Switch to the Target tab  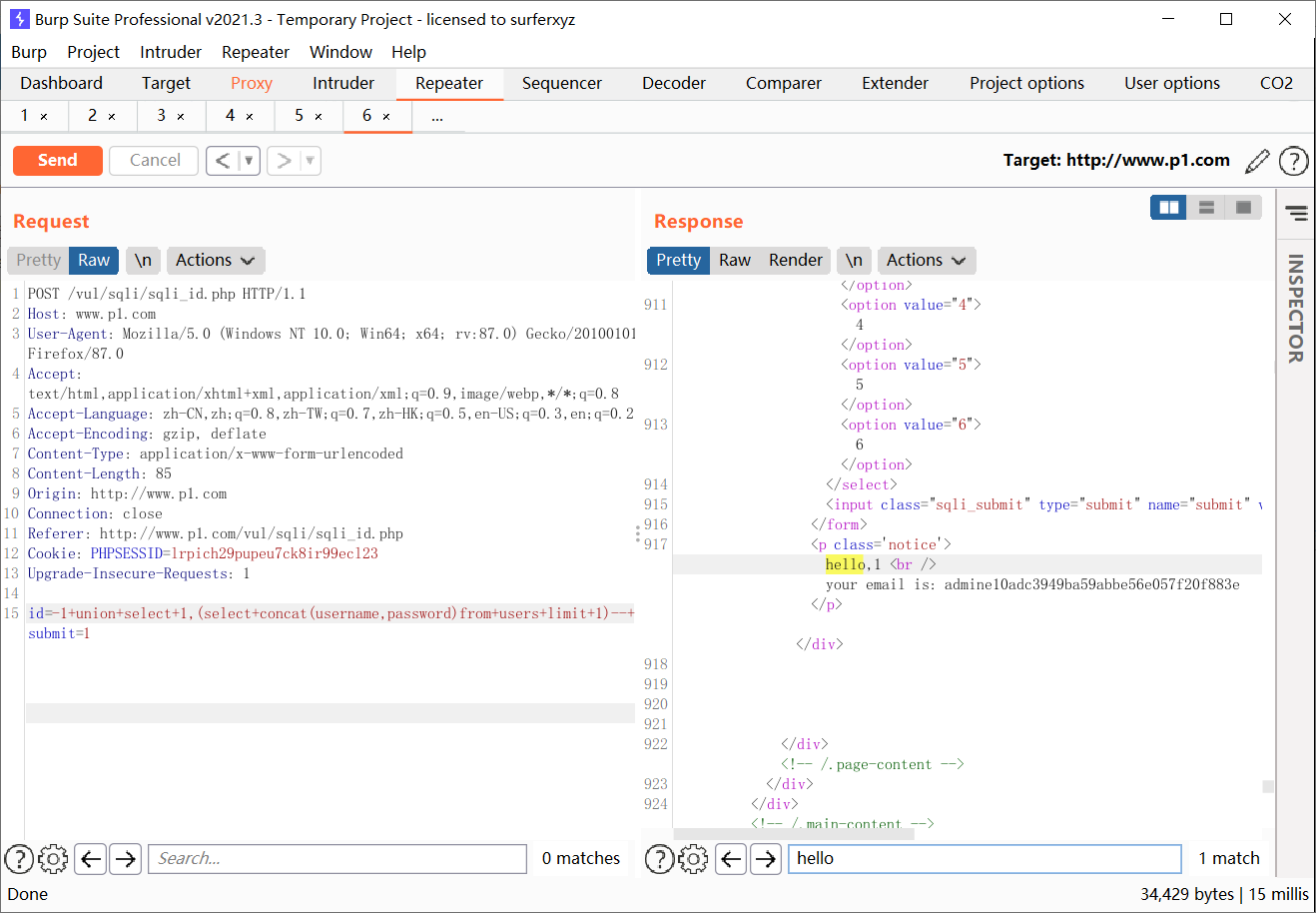coord(166,83)
